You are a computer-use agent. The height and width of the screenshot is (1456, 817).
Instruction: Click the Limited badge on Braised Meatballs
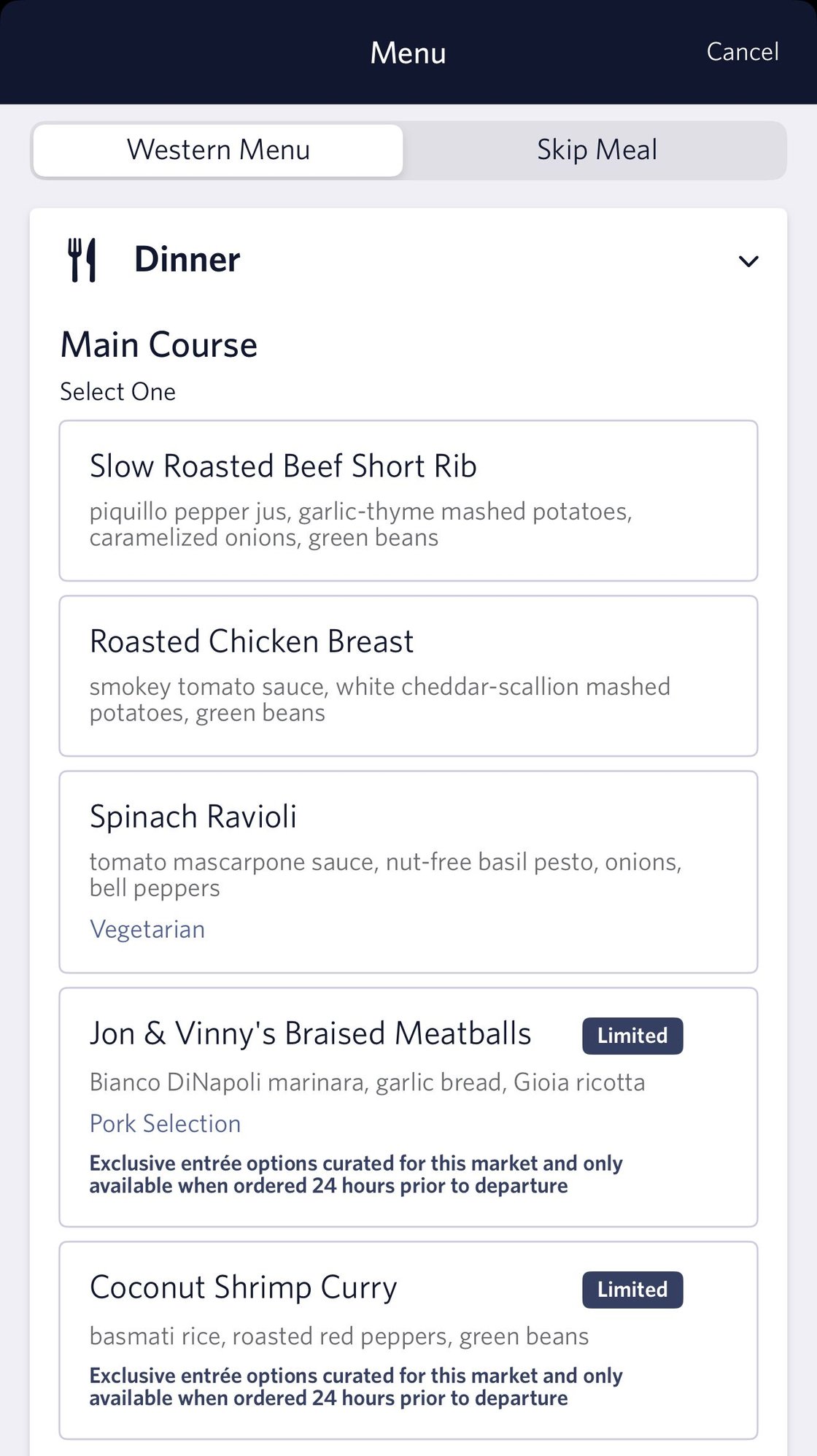tap(632, 1036)
